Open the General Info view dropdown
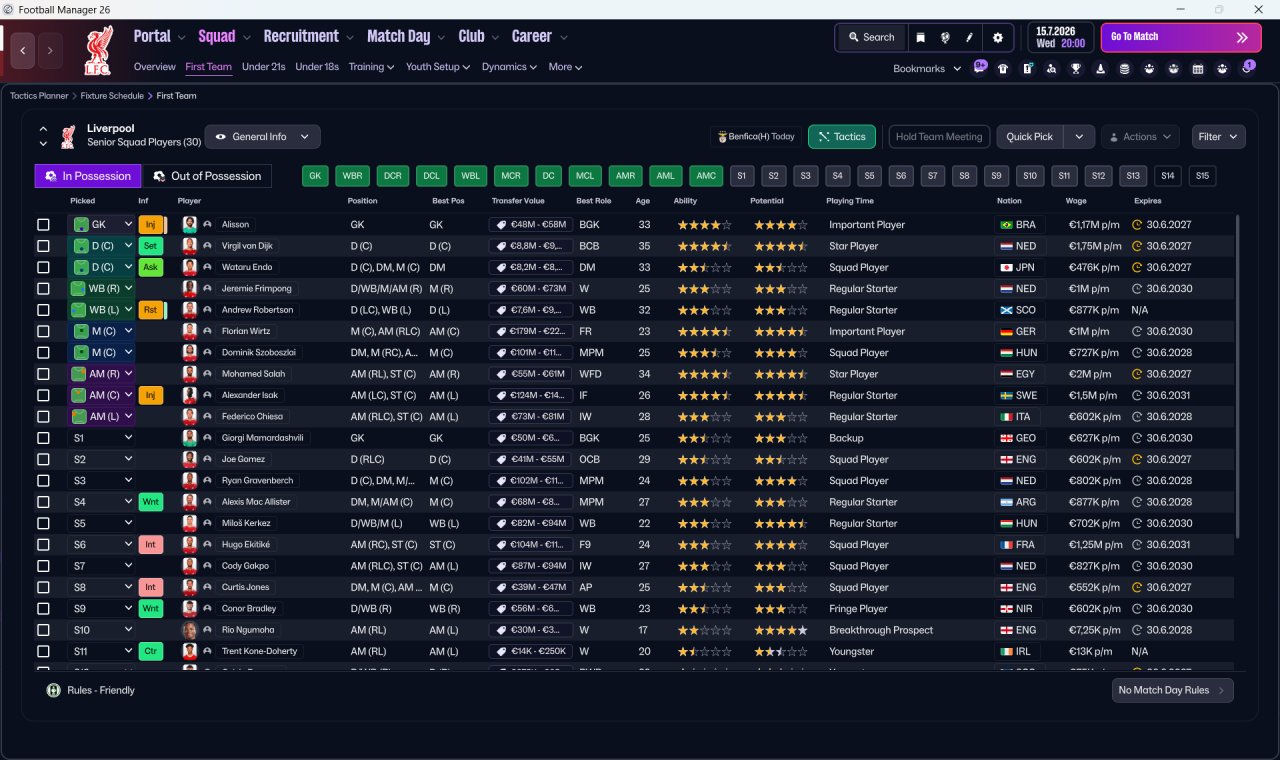1280x760 pixels. point(263,137)
